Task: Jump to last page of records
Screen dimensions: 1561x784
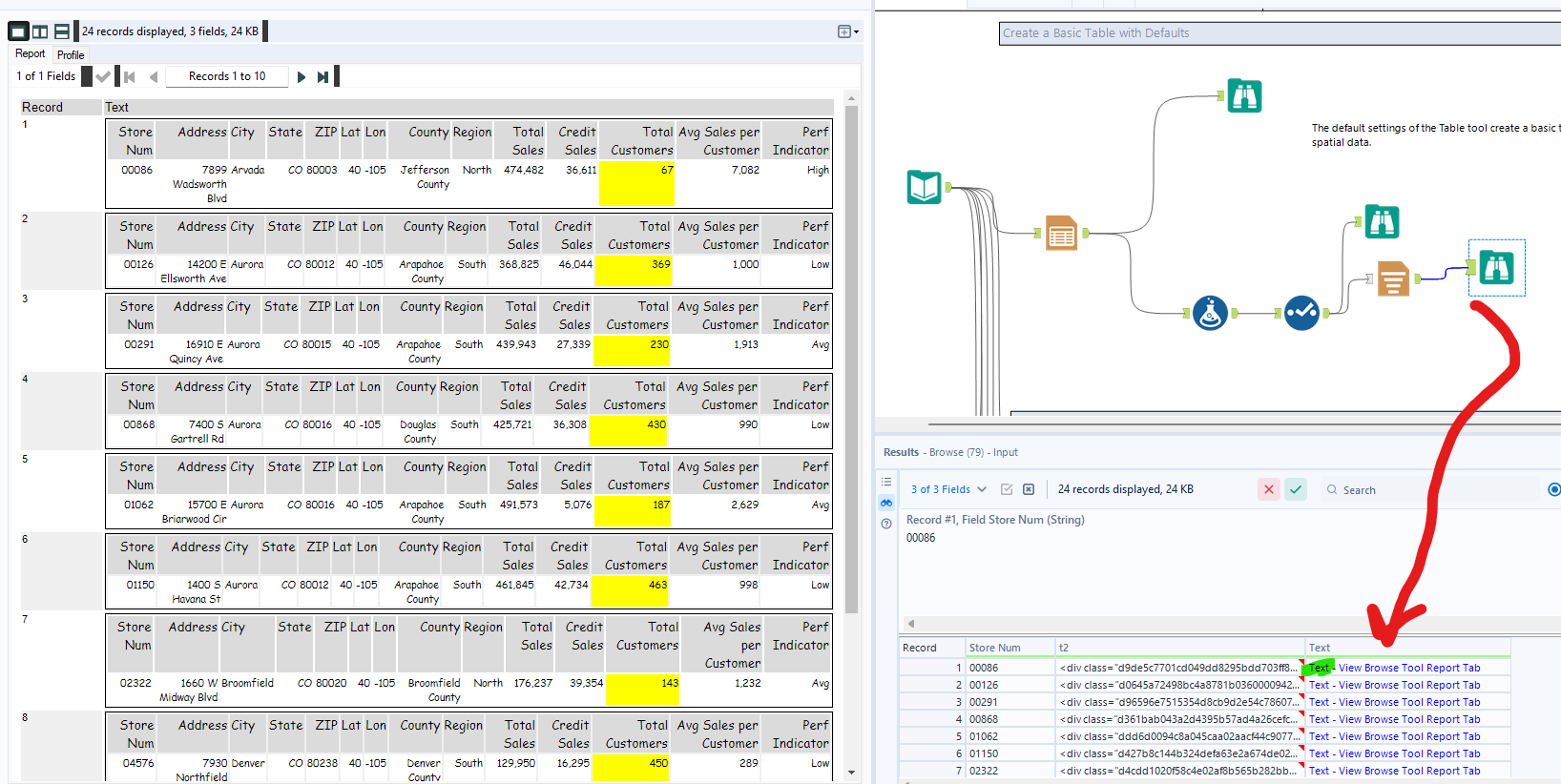Action: point(323,77)
